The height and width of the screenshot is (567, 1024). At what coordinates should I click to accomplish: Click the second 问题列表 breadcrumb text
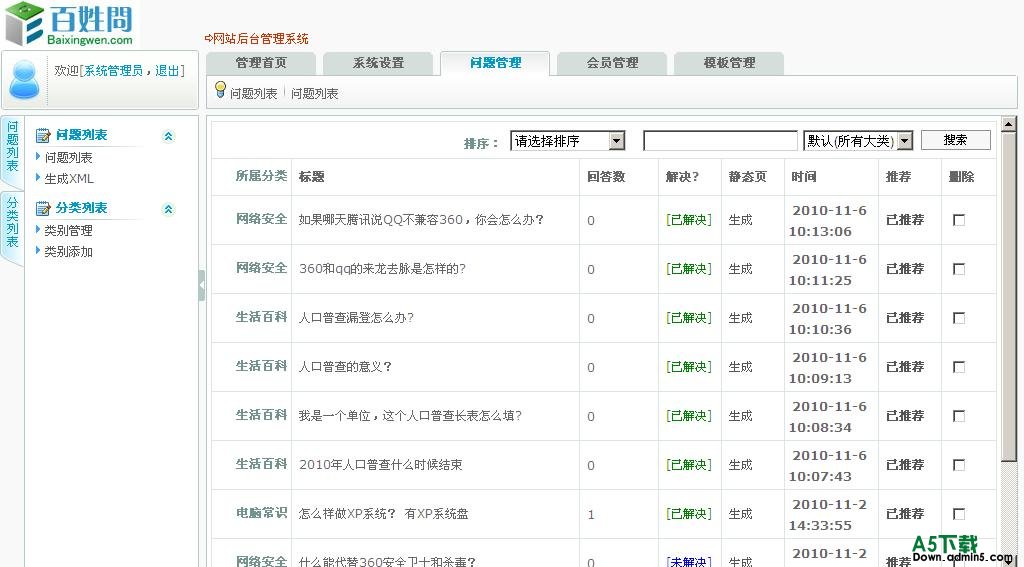coord(315,93)
